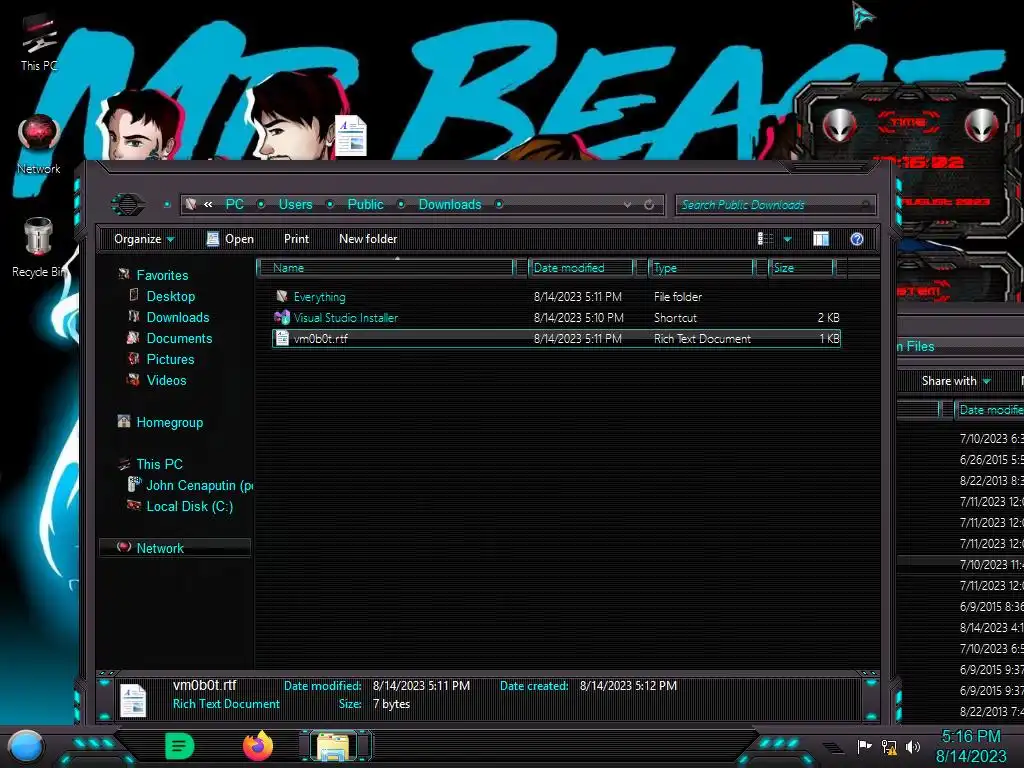Expand the dot after PC in breadcrumb

coord(261,204)
